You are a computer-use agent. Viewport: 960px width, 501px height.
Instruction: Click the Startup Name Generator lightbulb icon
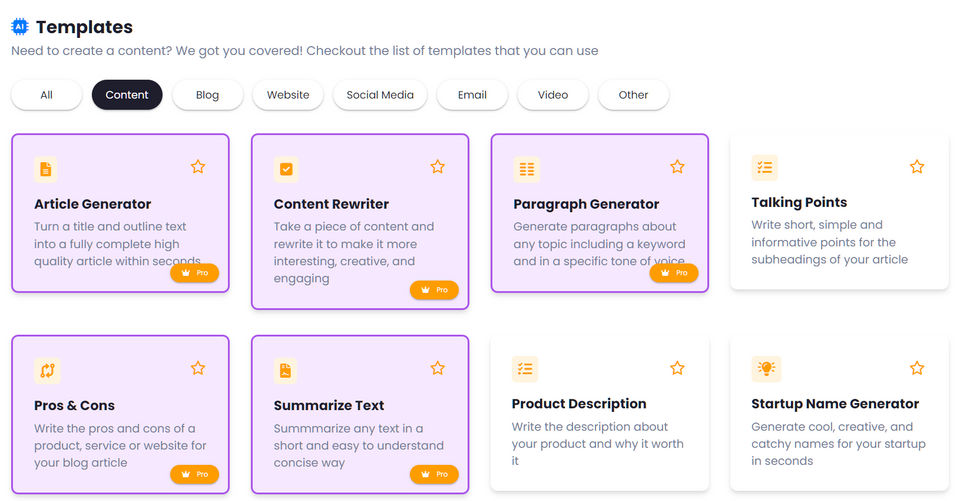(766, 369)
